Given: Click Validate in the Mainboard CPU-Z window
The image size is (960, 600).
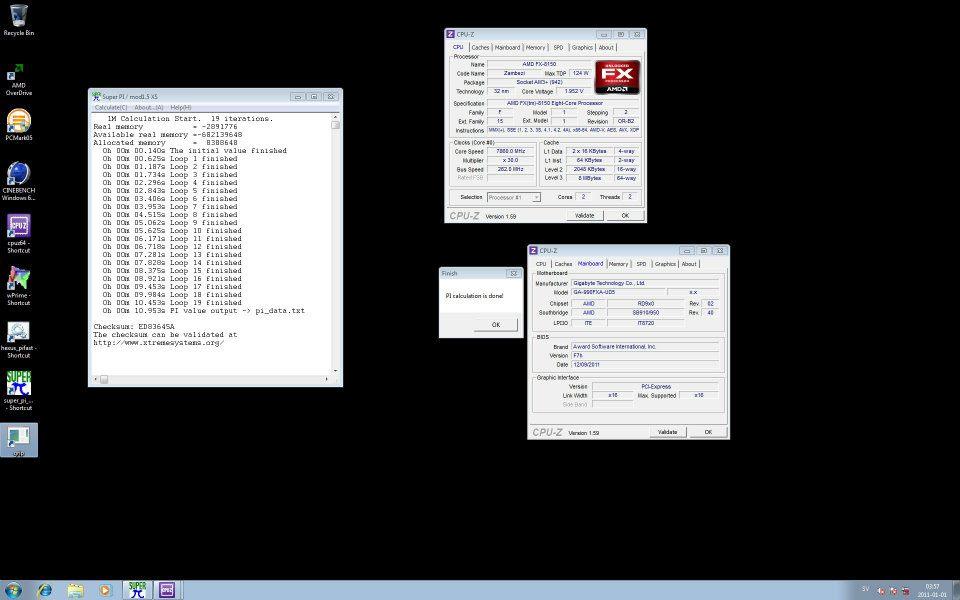Looking at the screenshot, I should [x=667, y=432].
